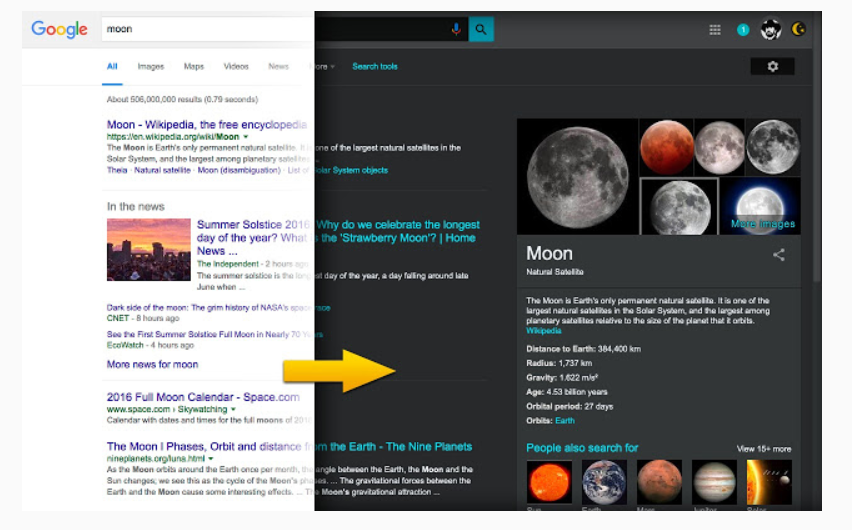Select the Jupiter thumbnail in related searches

(714, 482)
